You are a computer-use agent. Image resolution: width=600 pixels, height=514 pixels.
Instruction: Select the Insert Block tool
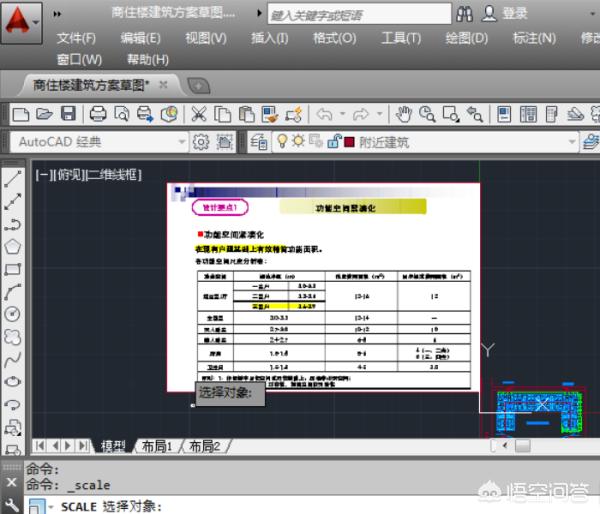(x=13, y=427)
